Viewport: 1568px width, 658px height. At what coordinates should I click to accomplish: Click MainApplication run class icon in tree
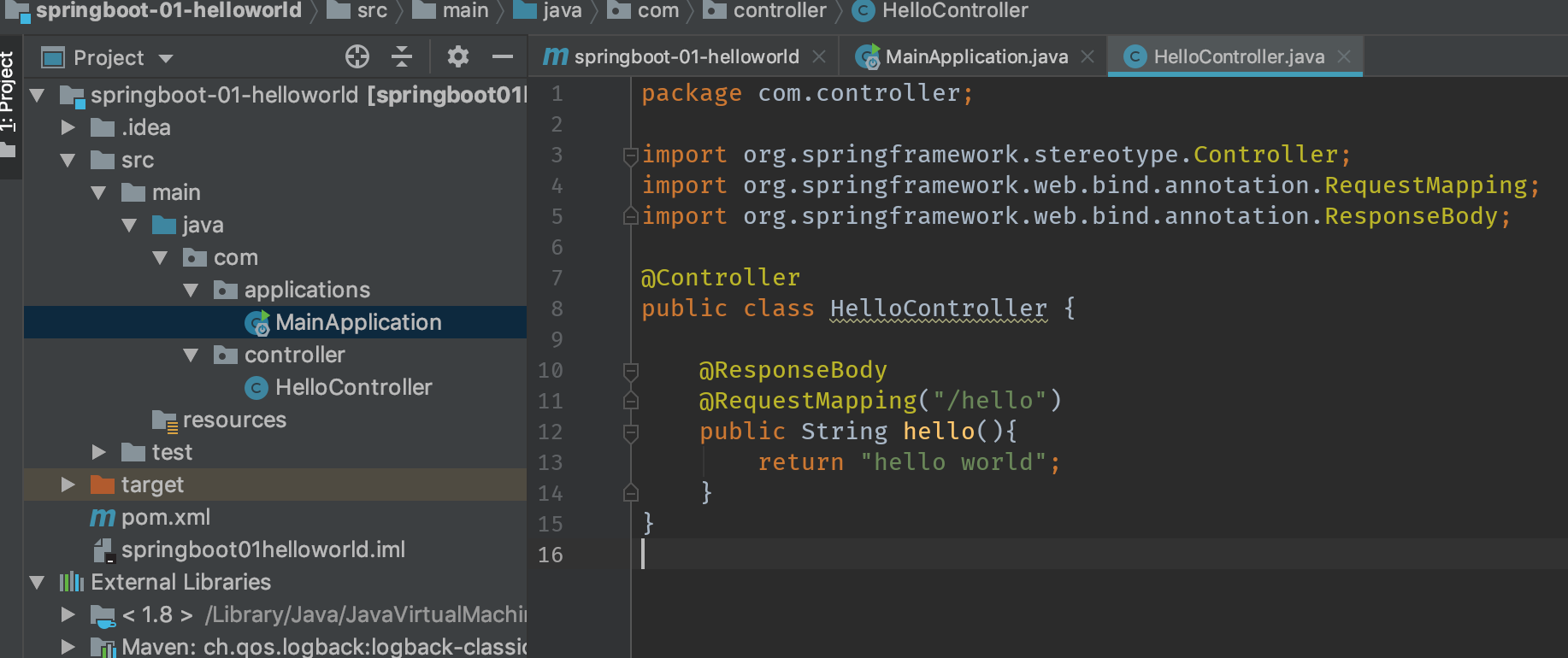point(257,322)
